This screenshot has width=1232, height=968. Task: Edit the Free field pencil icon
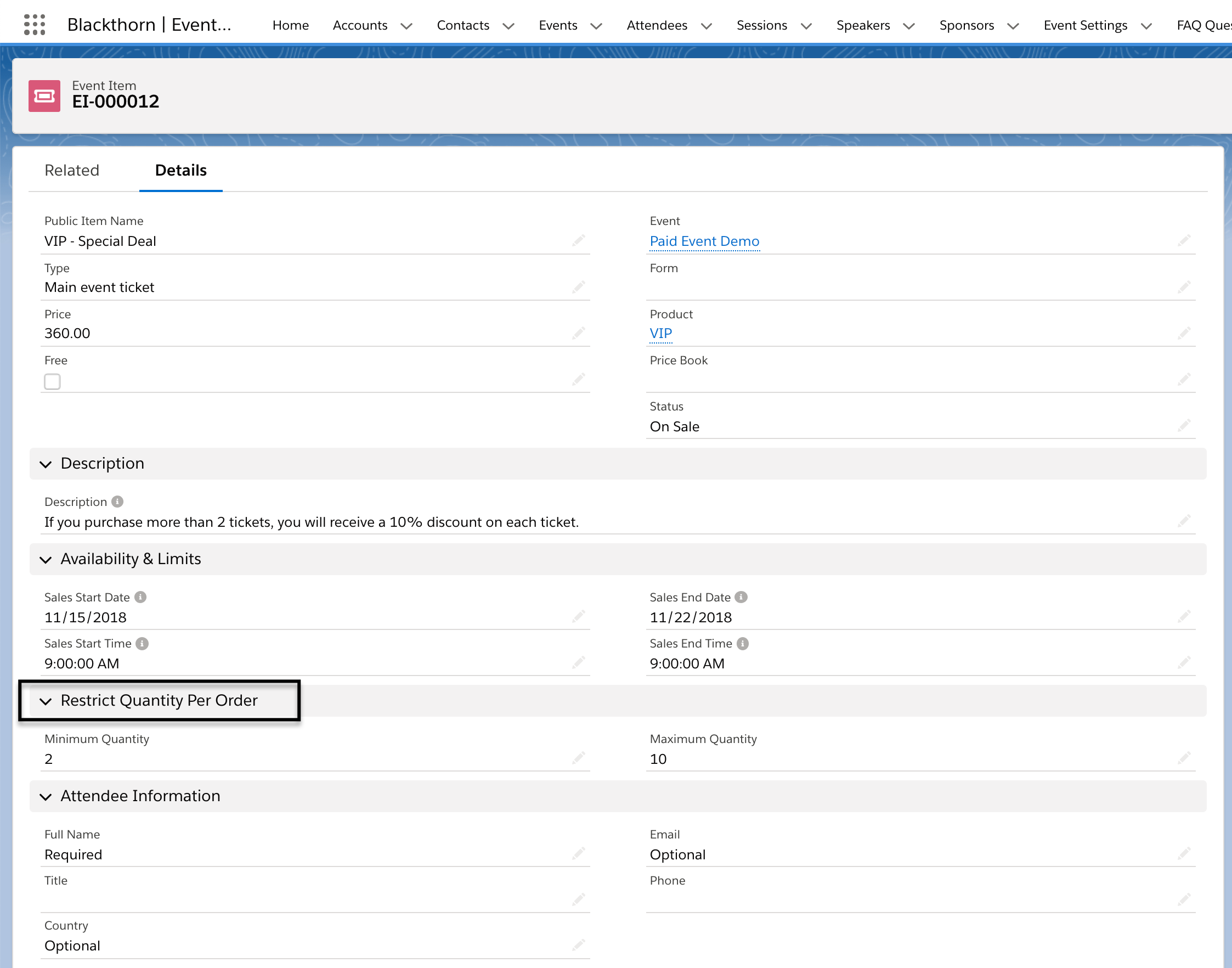[x=578, y=379]
